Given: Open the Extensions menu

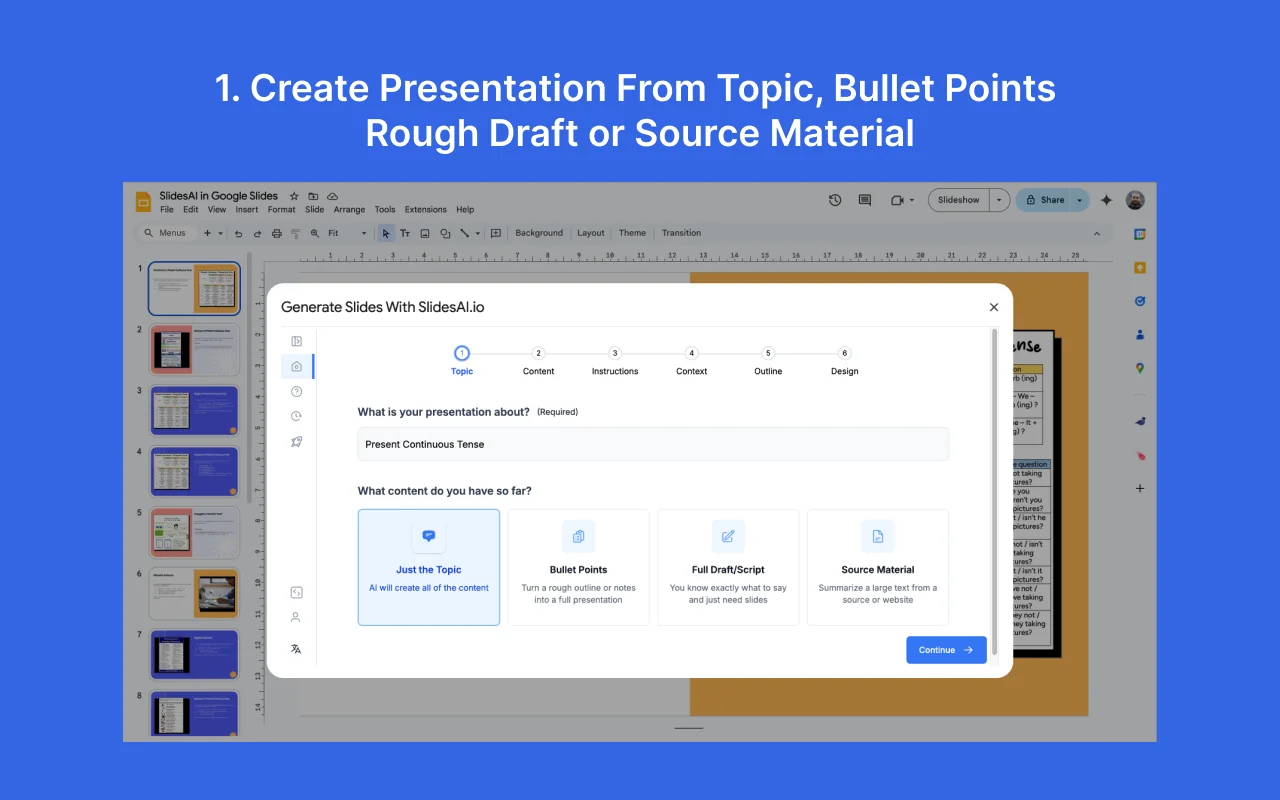Looking at the screenshot, I should (425, 210).
